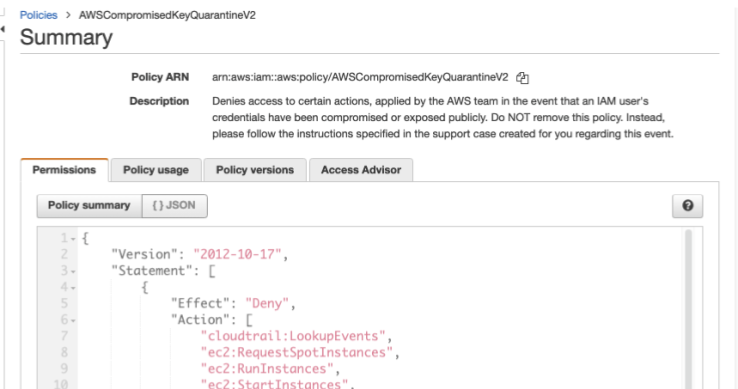Click the AWSCompromisedKeyQuarantineV2 breadcrumb text
The height and width of the screenshot is (389, 738).
[167, 15]
